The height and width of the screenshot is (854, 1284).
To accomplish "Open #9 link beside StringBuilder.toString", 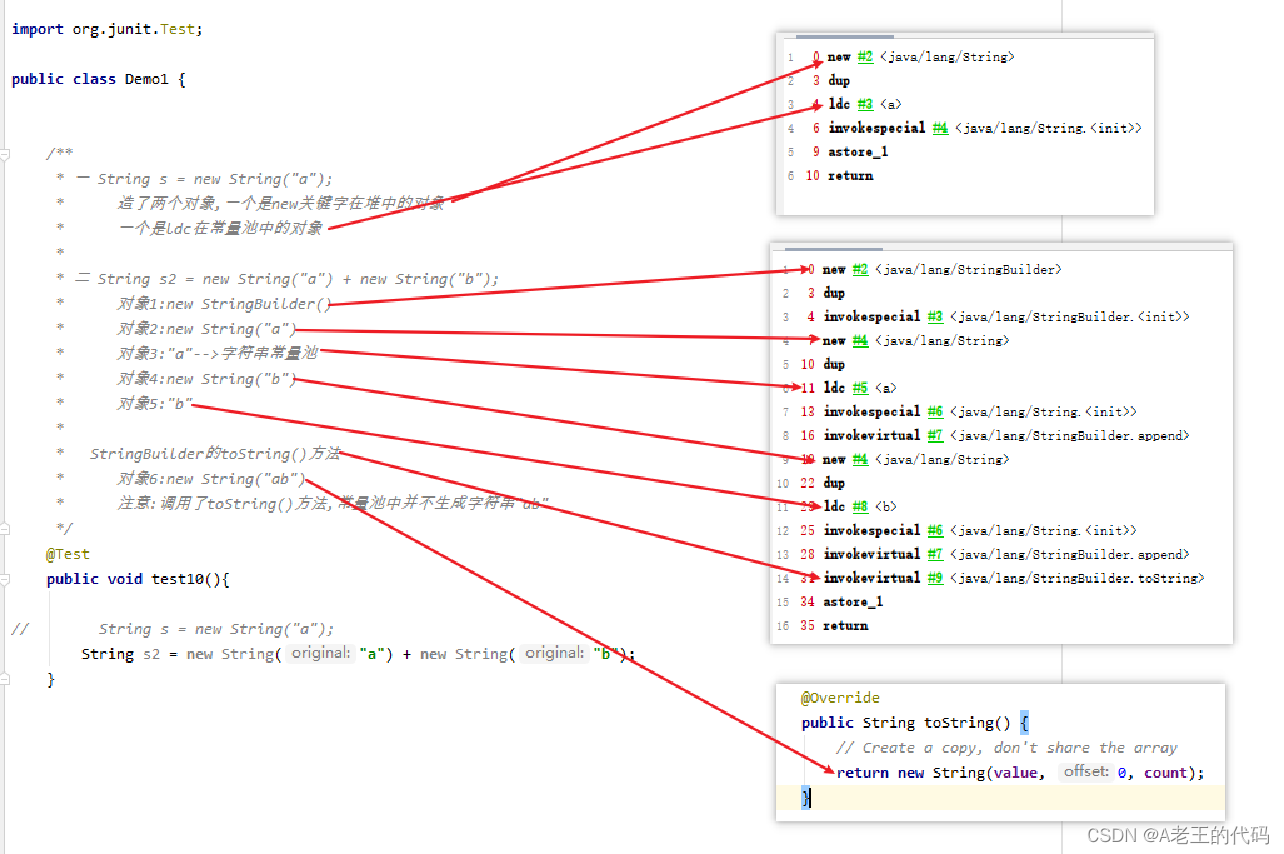I will click(935, 578).
